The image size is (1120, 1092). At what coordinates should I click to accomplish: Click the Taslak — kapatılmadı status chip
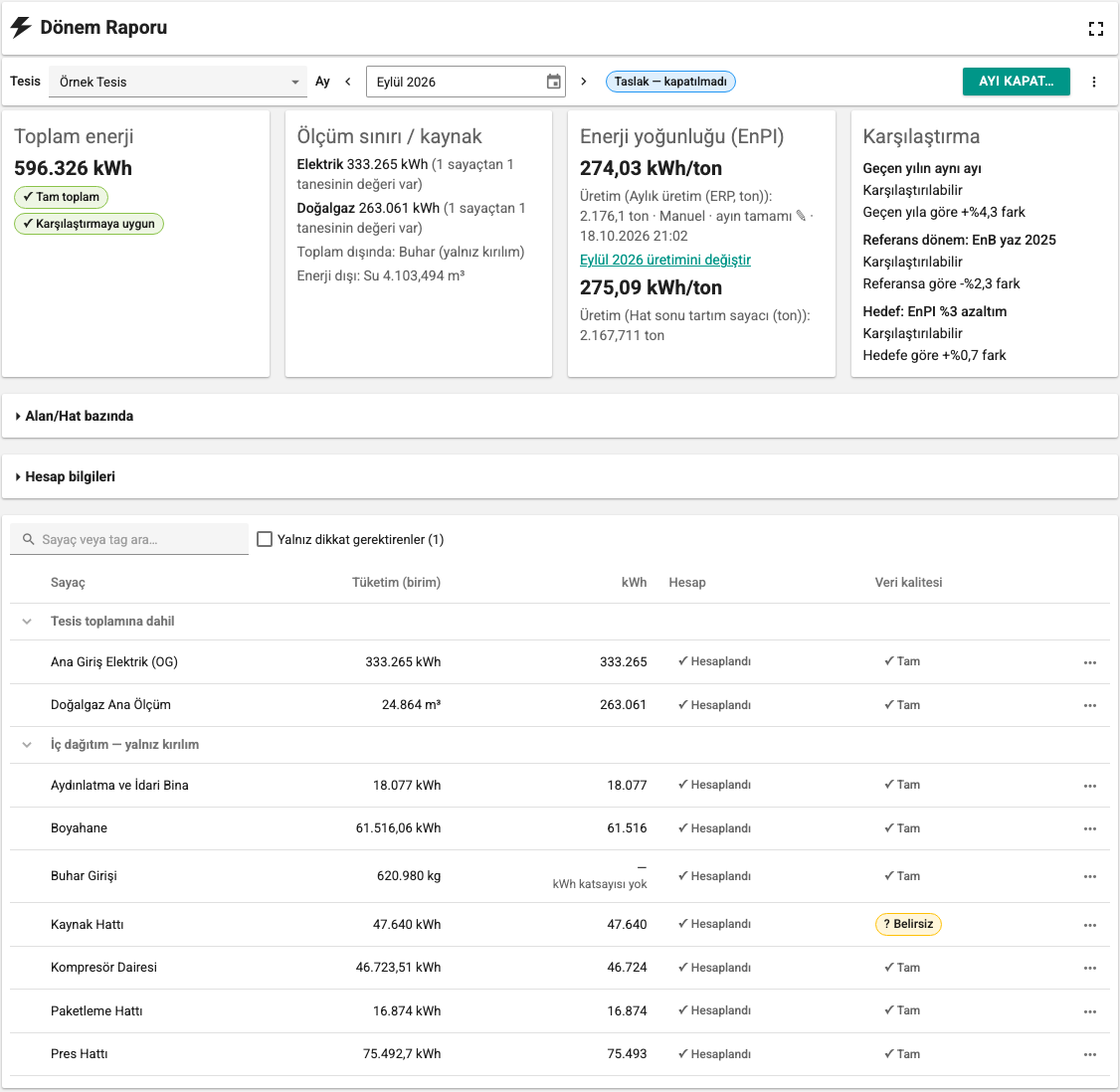670,82
